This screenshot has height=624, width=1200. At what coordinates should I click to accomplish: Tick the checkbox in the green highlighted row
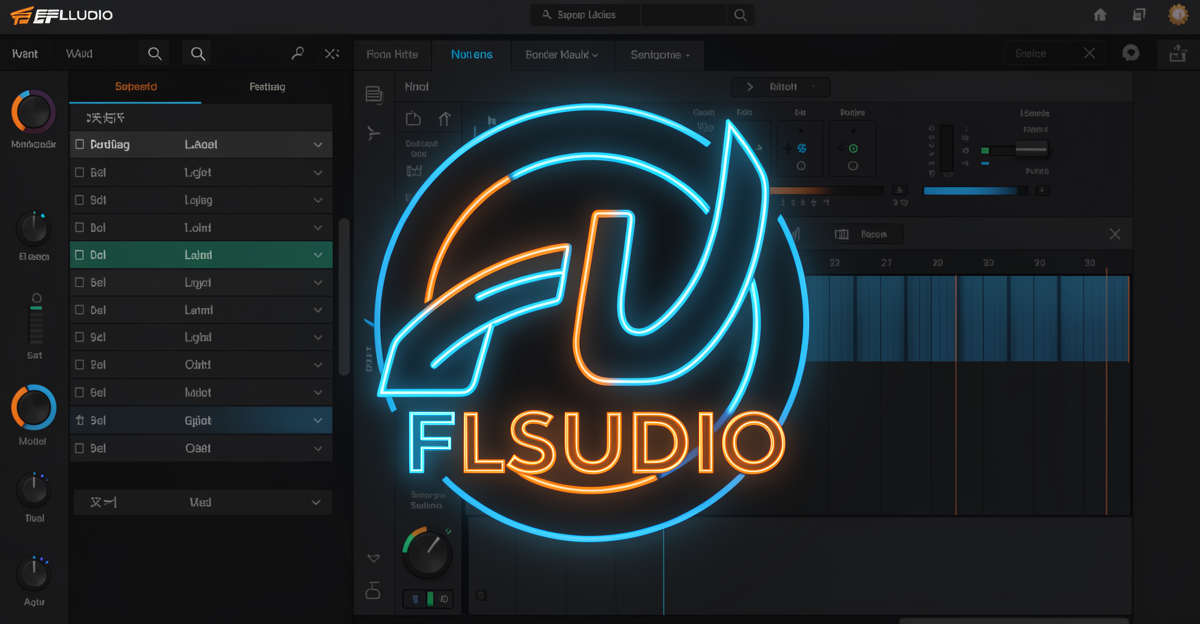point(80,255)
